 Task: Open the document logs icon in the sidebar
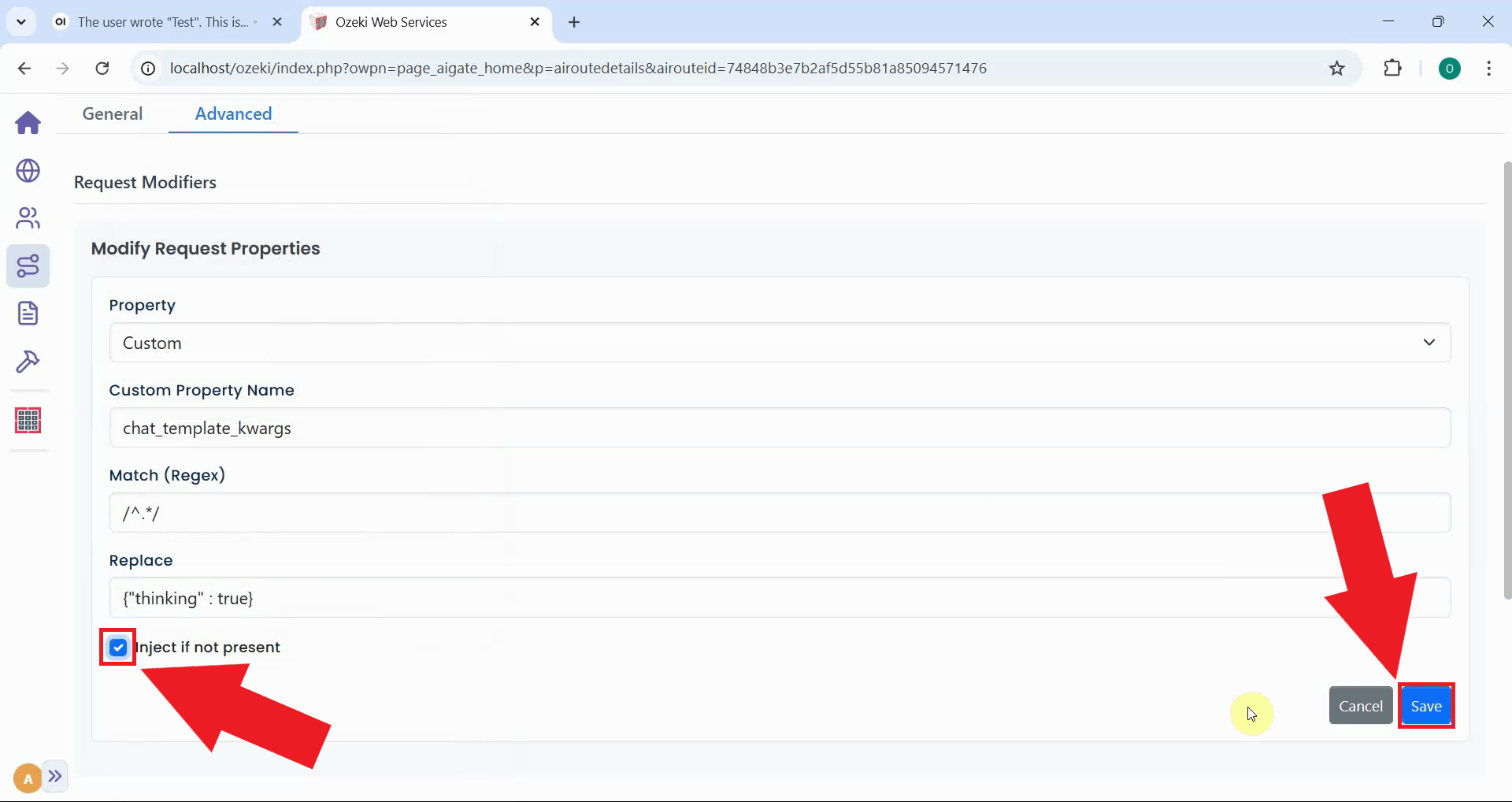(x=28, y=313)
